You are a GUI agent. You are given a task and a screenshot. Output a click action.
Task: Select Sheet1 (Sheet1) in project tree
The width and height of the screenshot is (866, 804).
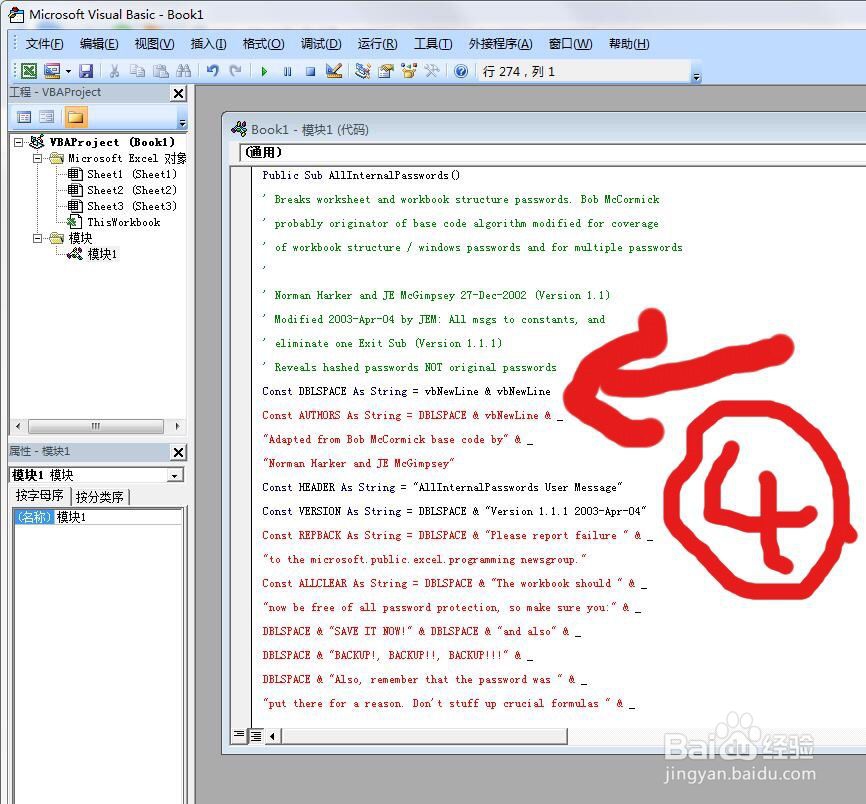click(x=122, y=174)
